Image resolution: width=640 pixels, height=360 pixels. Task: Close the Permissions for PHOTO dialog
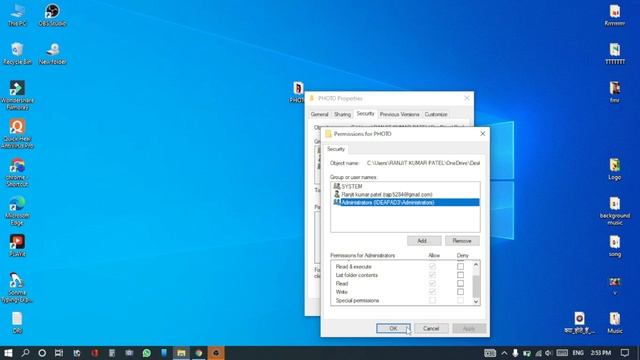(x=482, y=133)
